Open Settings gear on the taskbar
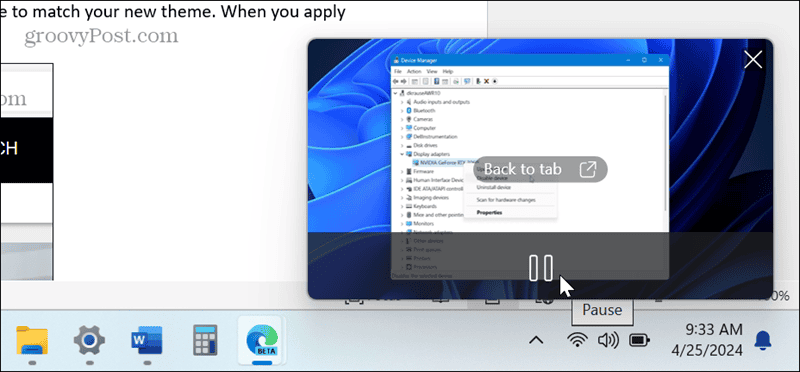 point(89,340)
